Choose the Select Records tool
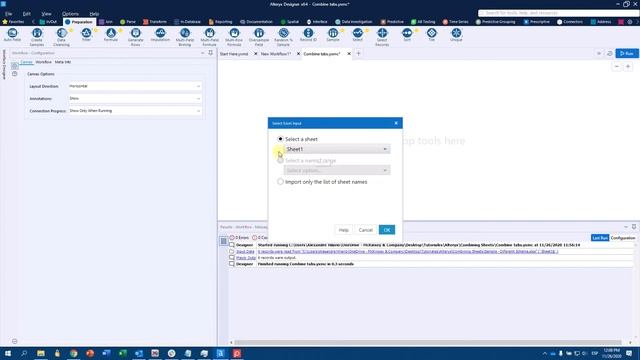 coord(382,36)
